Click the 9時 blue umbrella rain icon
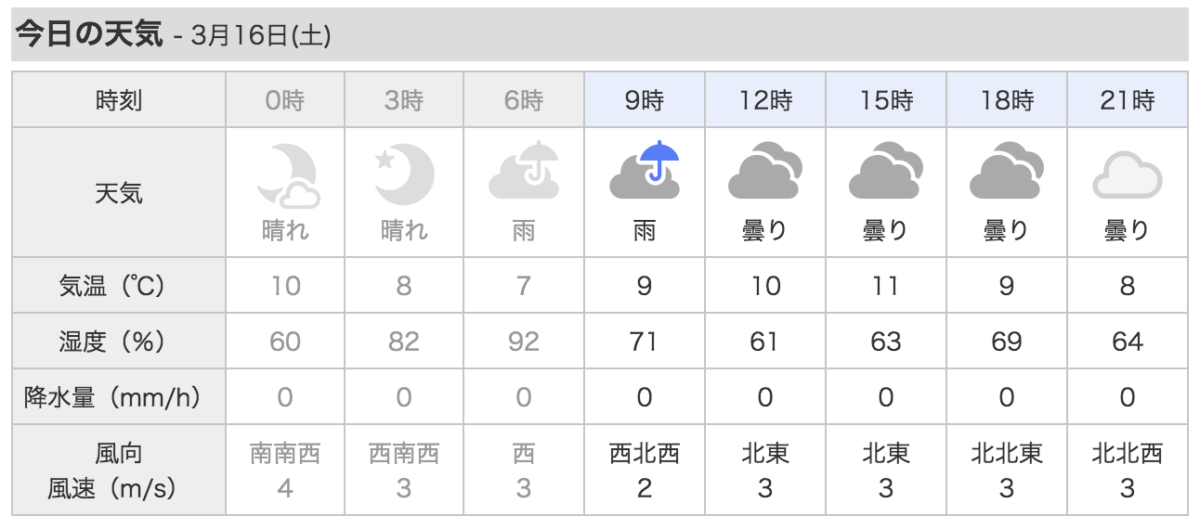Screen dimensions: 1200x529 645,170
